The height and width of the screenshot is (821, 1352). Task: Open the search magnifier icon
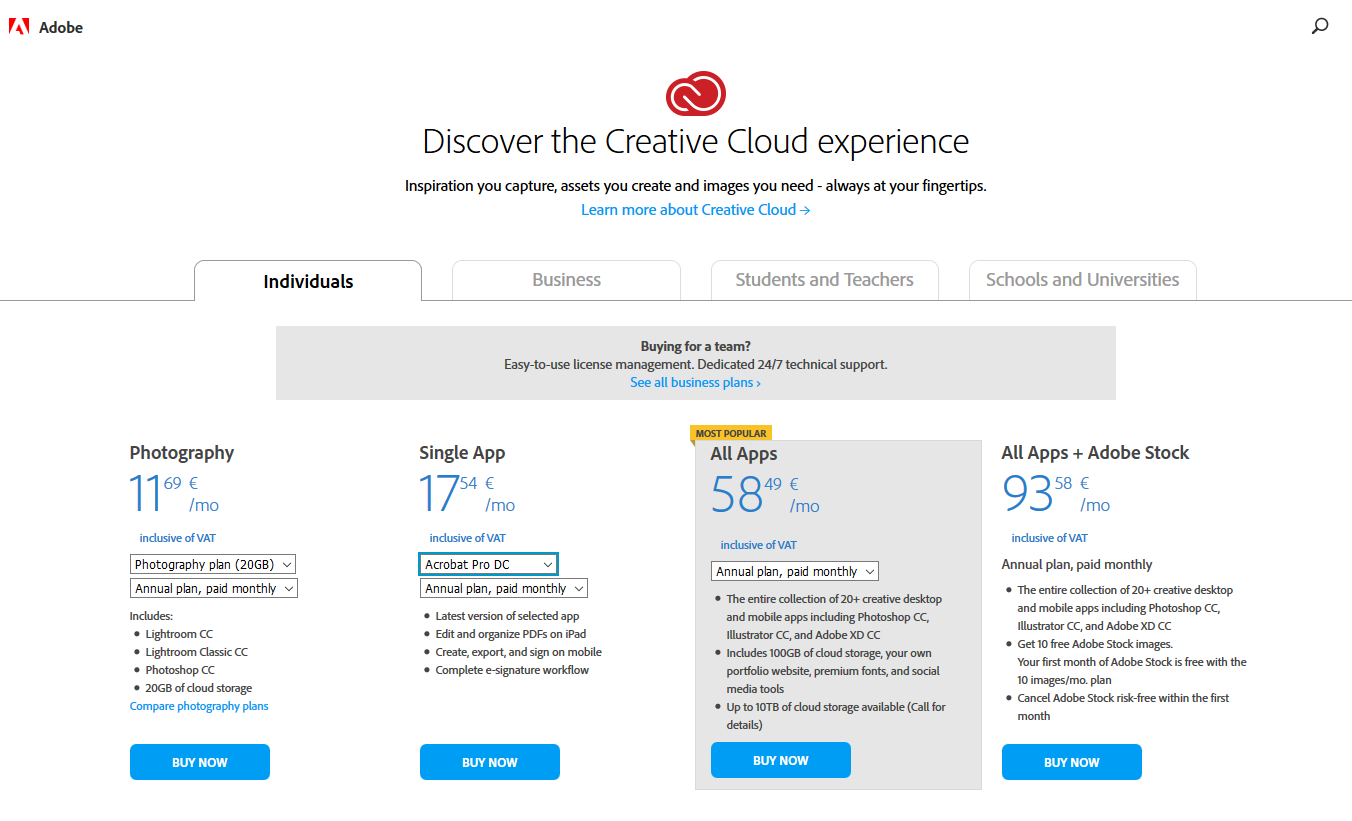(x=1319, y=27)
